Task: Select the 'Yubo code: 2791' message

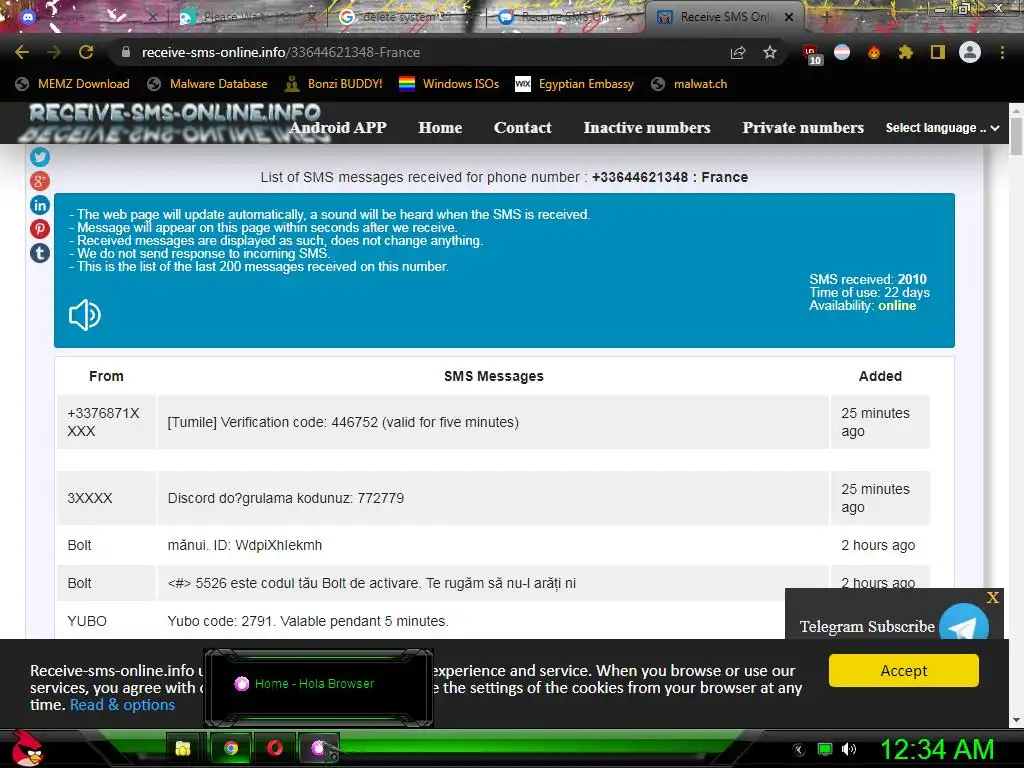Action: [308, 621]
